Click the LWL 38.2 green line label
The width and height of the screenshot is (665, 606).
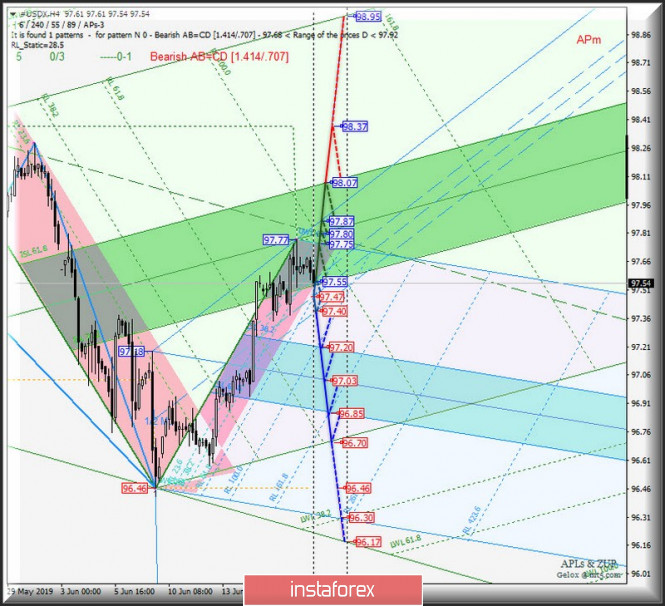point(316,516)
